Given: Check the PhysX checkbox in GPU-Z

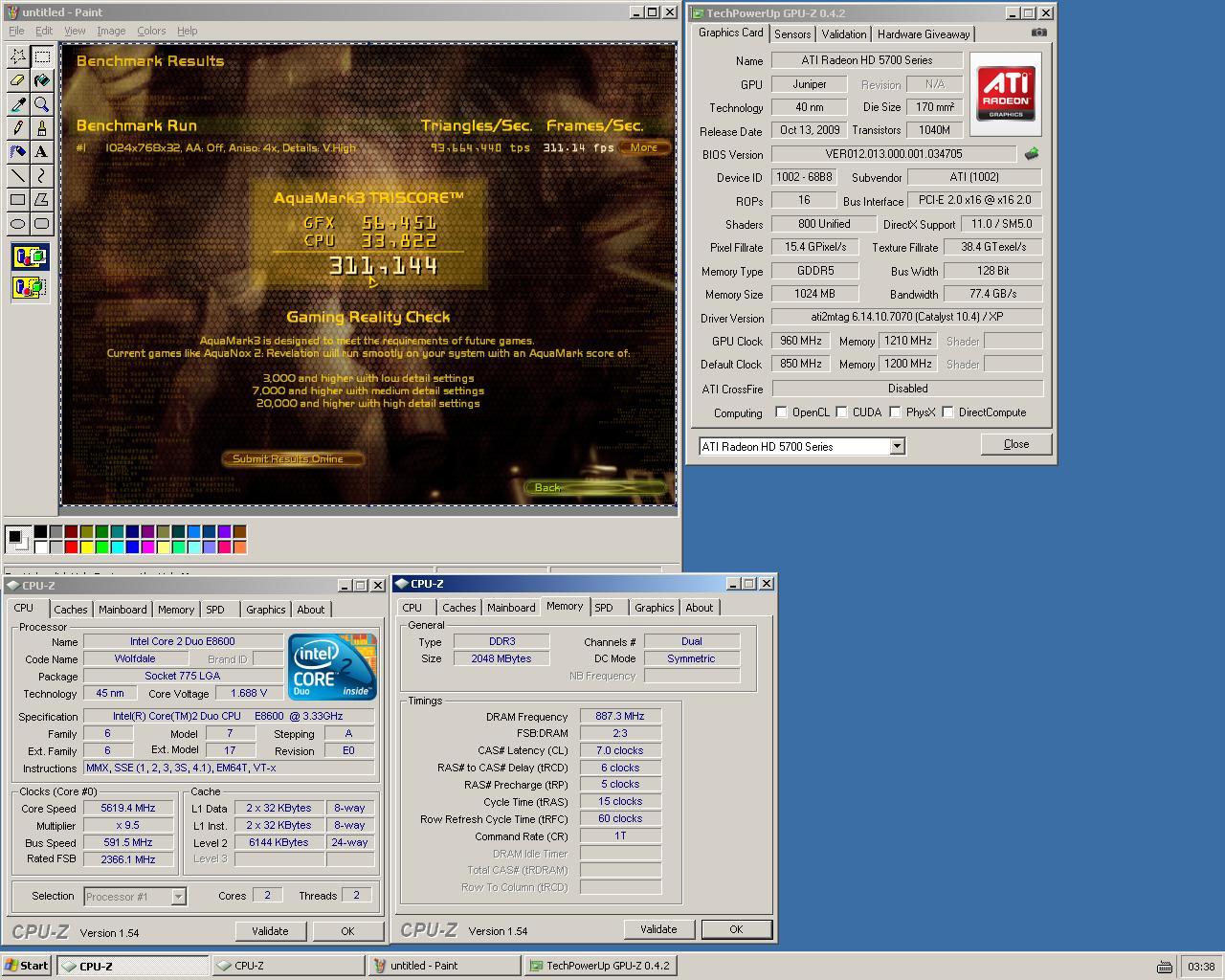Looking at the screenshot, I should point(895,412).
